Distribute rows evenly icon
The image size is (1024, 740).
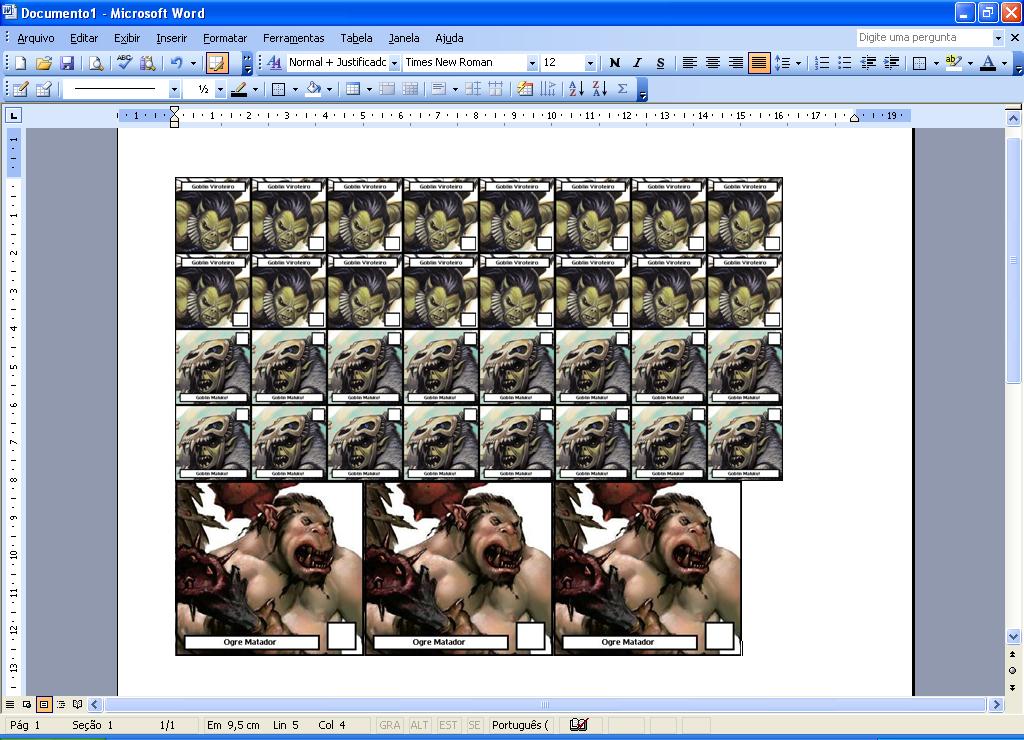coord(473,89)
